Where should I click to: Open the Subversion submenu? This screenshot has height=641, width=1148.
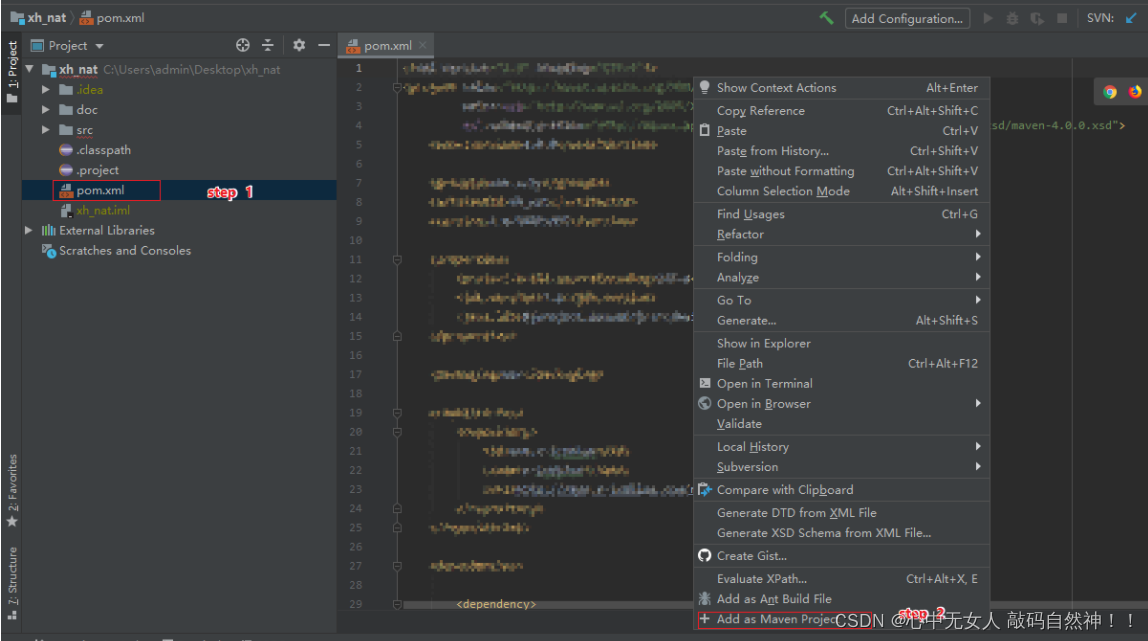click(841, 467)
